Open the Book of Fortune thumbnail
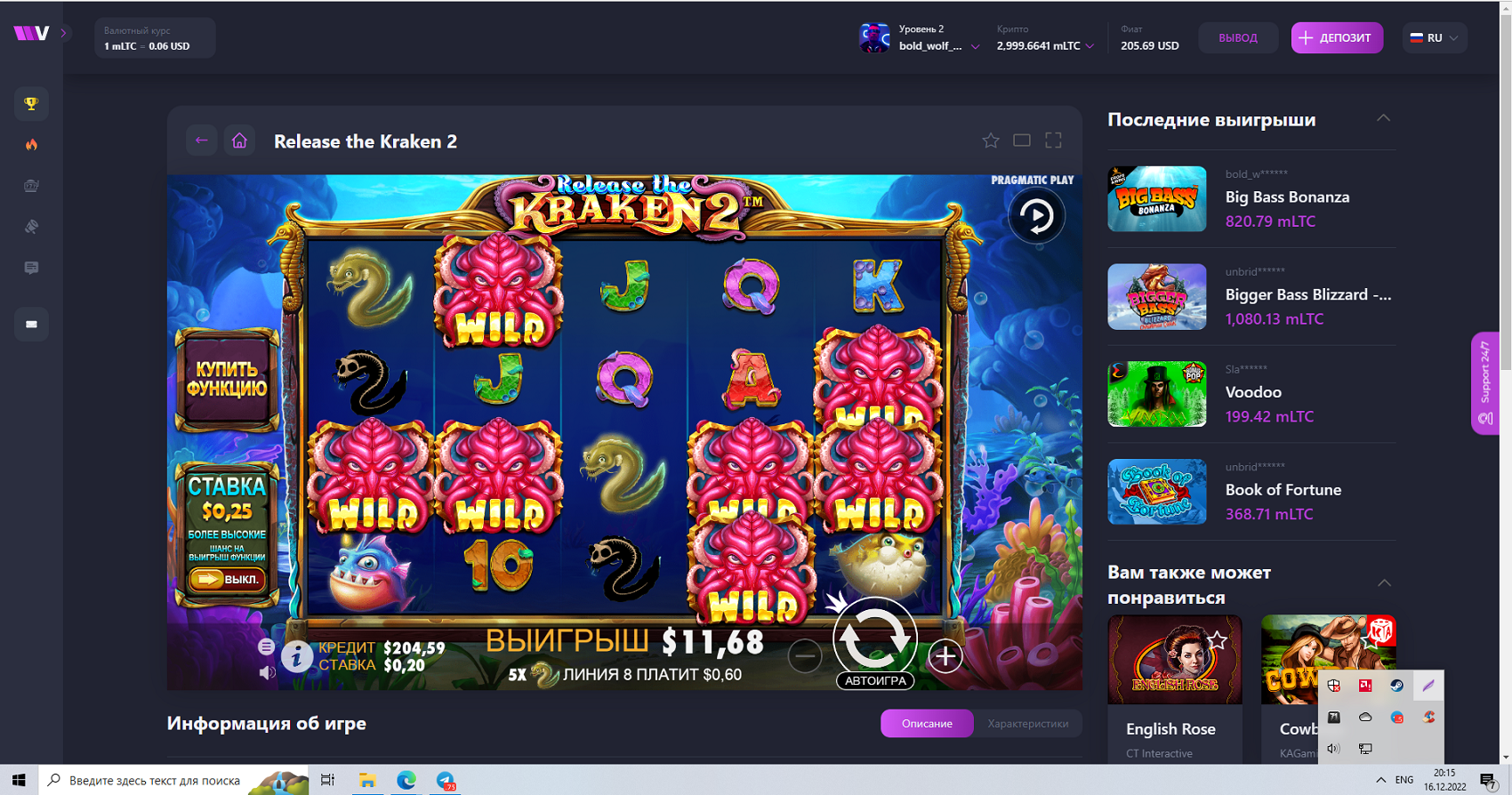 pyautogui.click(x=1157, y=492)
